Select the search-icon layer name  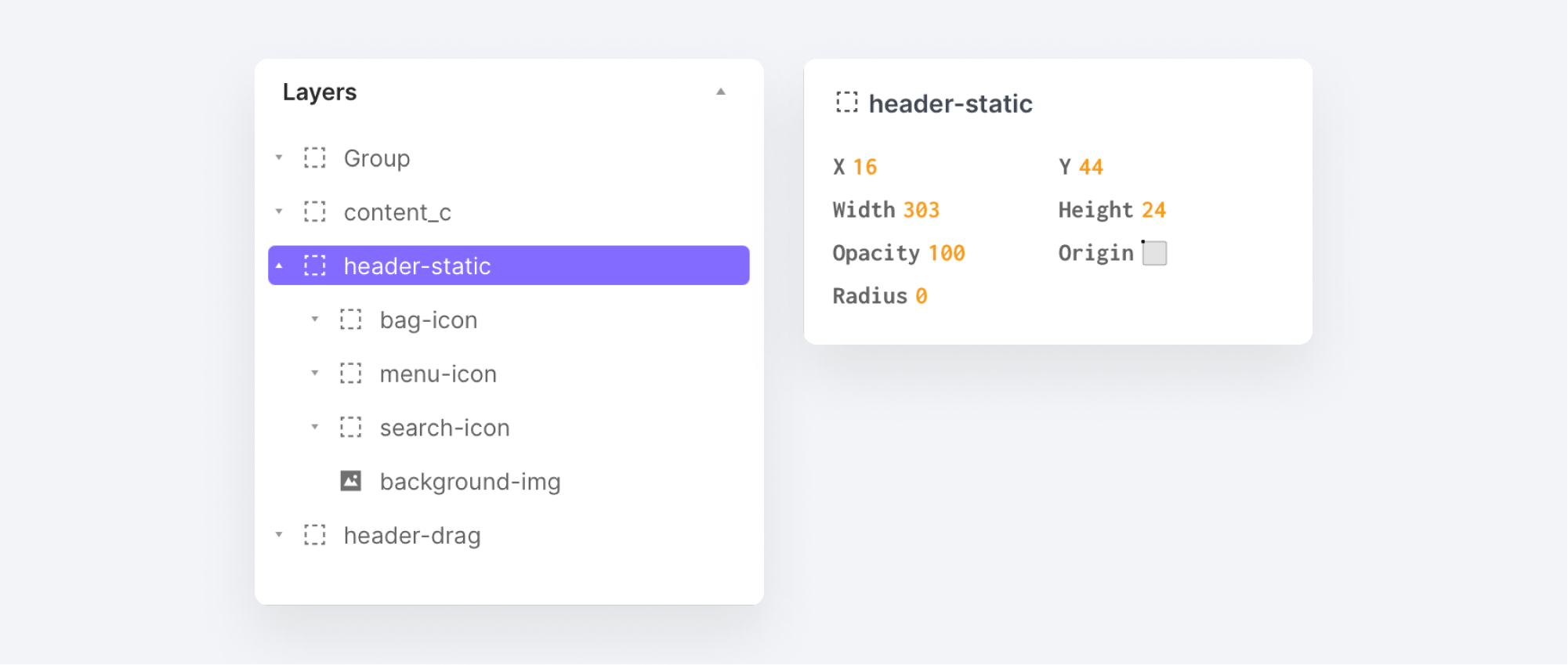pyautogui.click(x=444, y=428)
